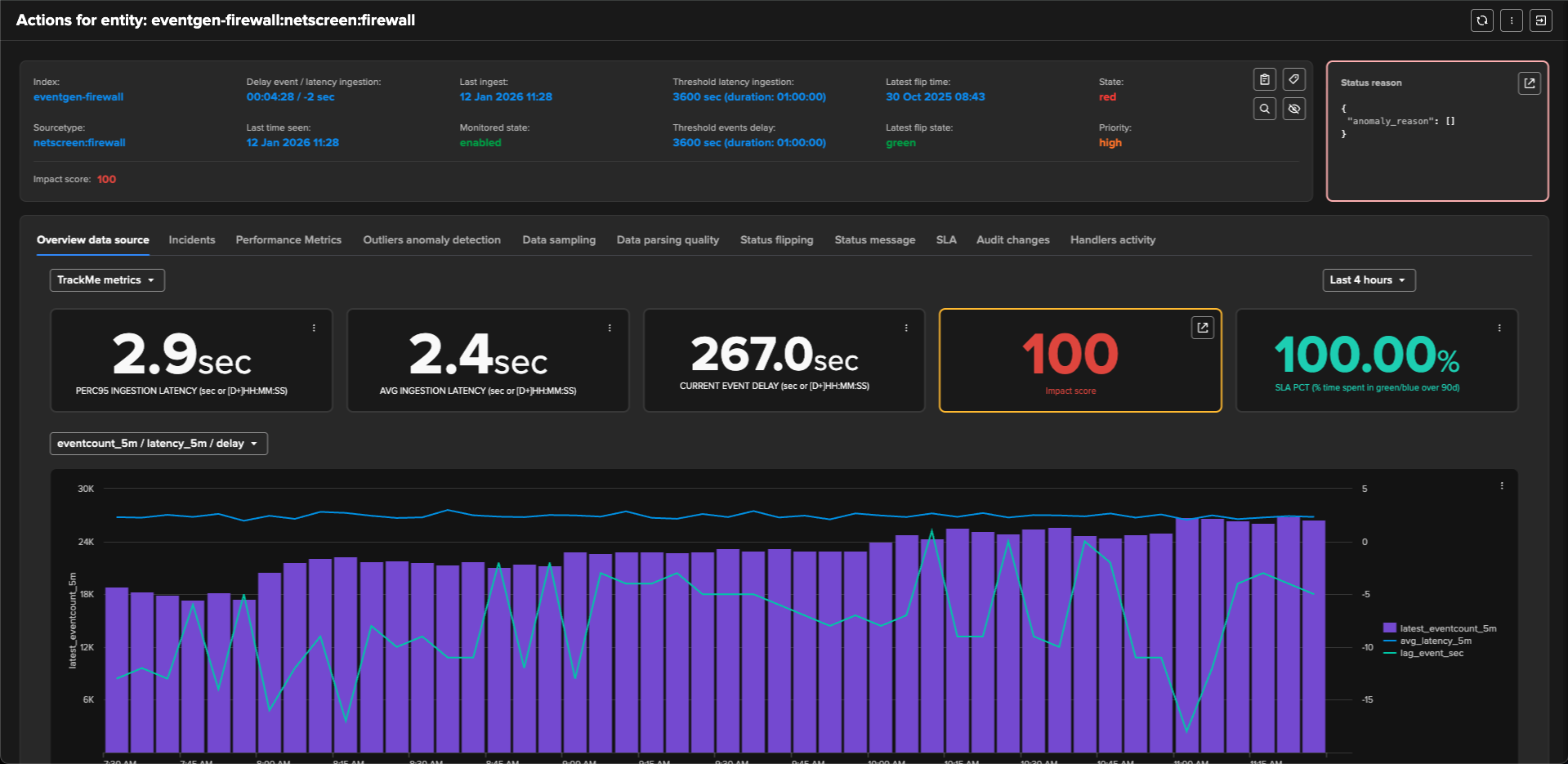Click lag_event_sec teal legend color marker
Screen dimensions: 1568x764
[1389, 653]
